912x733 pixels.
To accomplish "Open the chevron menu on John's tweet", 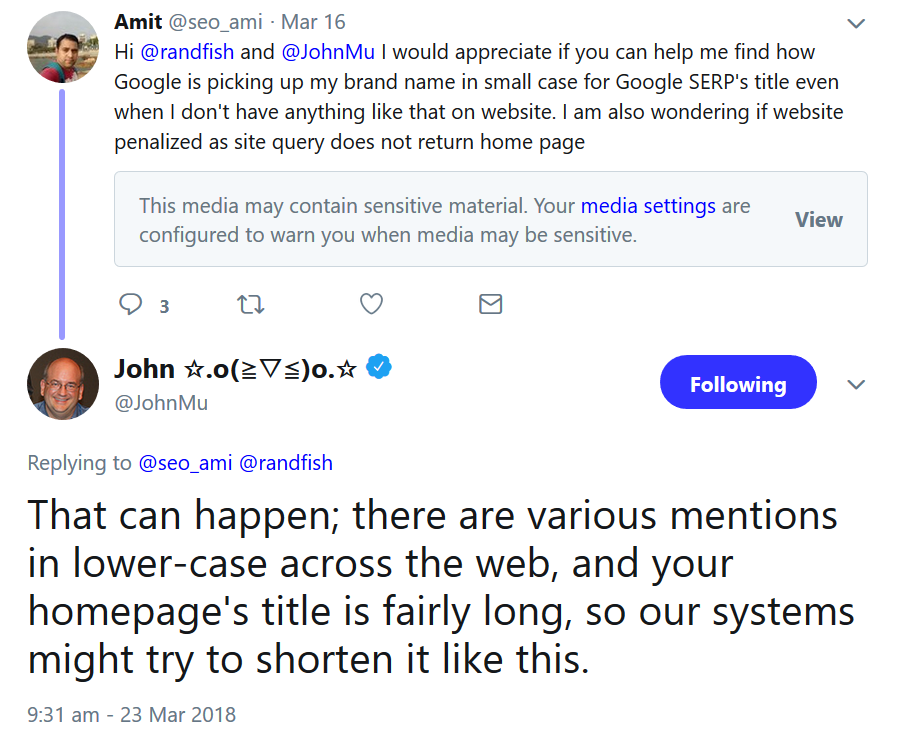I will pos(856,384).
